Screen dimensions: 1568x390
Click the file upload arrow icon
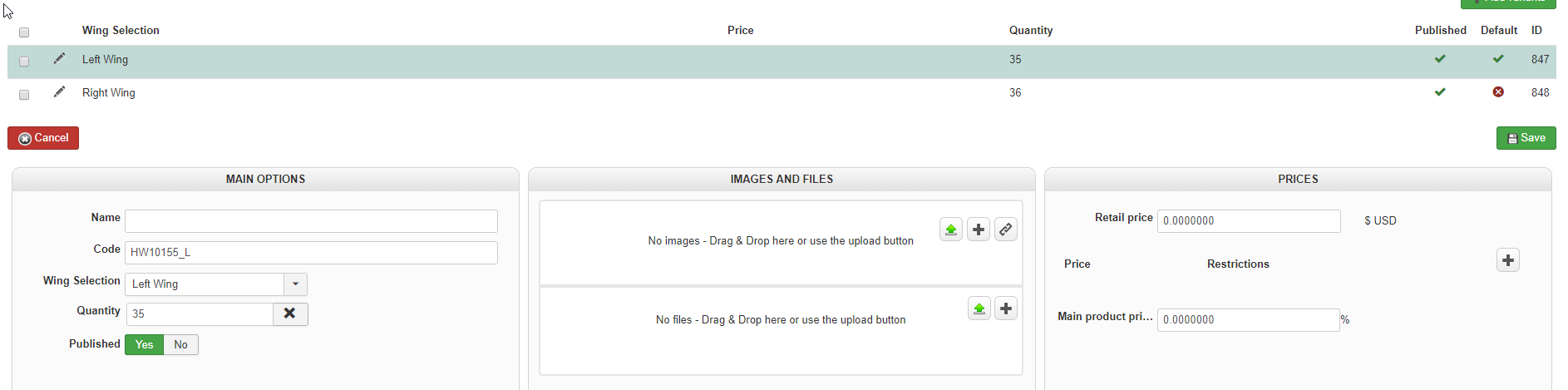coord(979,309)
